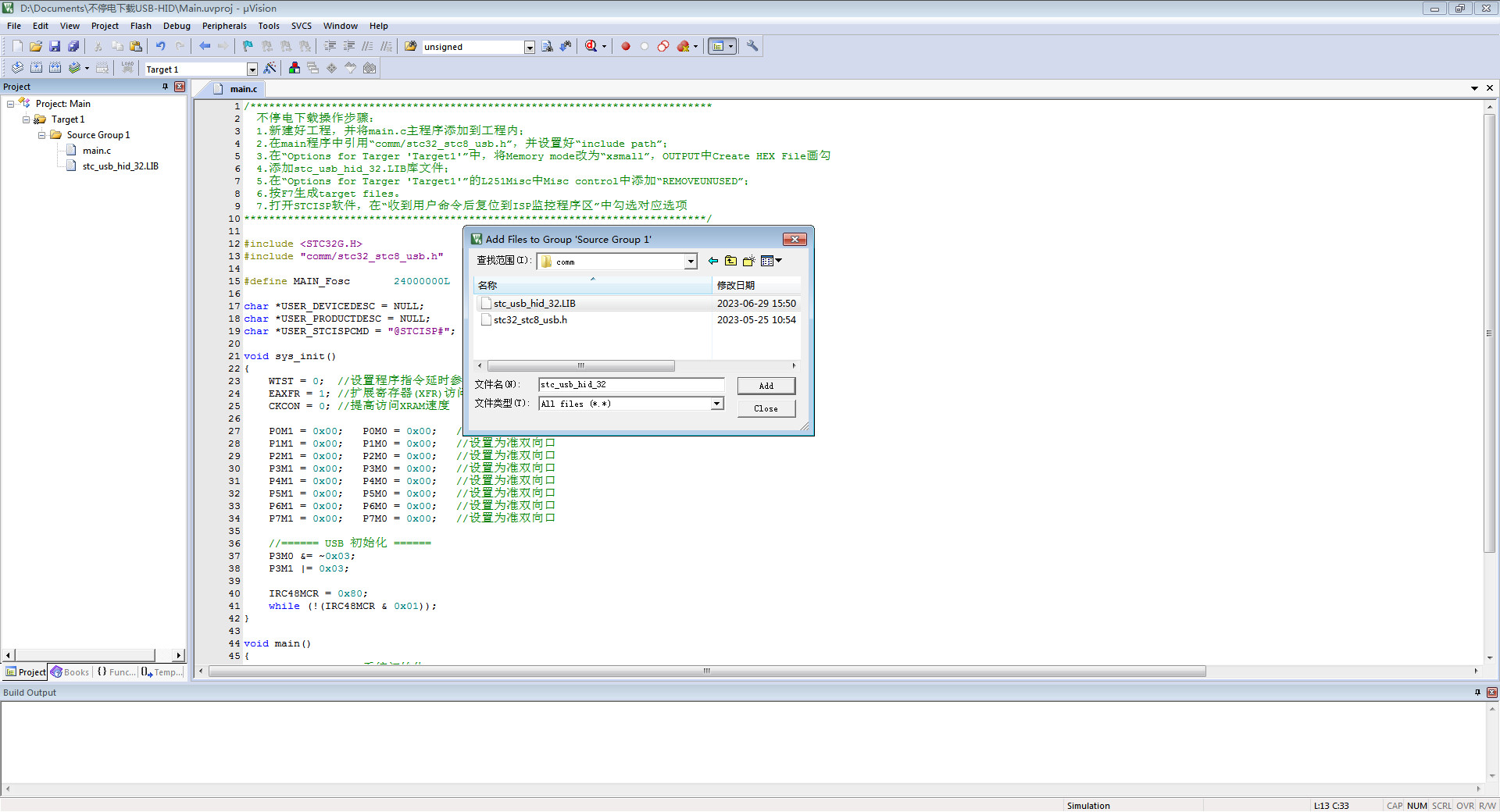The width and height of the screenshot is (1500, 812).
Task: Click the Paste toolbar icon
Action: [x=136, y=46]
